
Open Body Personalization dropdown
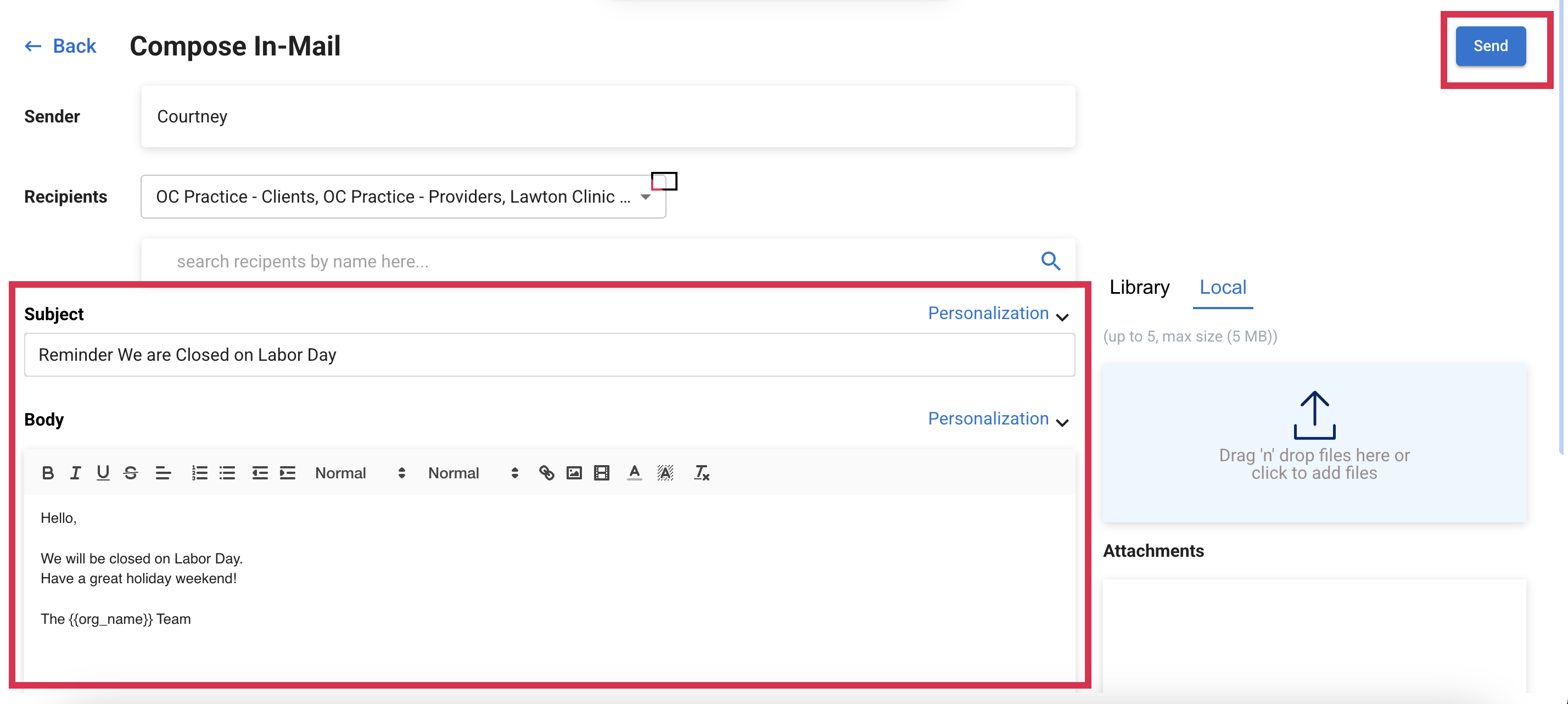pos(997,419)
